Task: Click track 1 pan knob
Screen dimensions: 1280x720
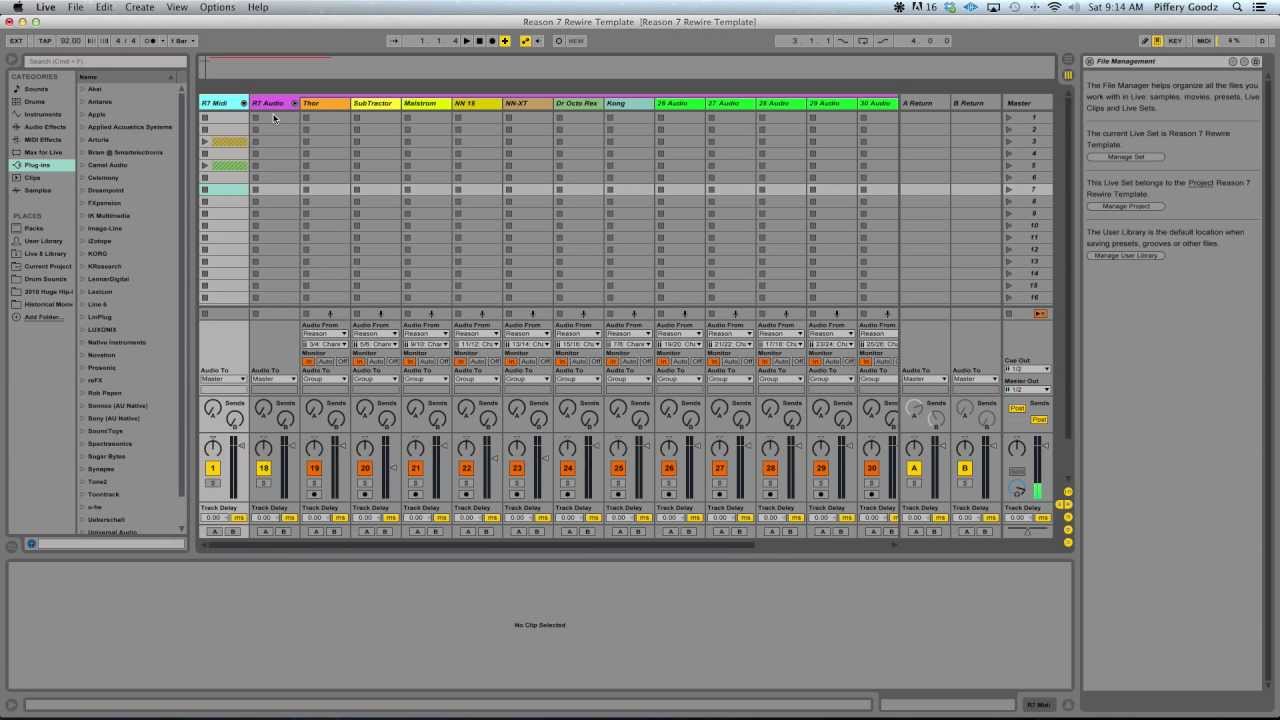Action: point(212,449)
